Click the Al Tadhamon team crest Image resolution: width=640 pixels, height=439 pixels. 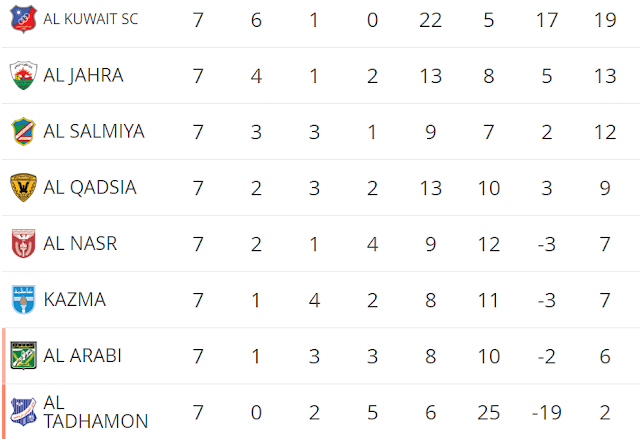pos(22,411)
